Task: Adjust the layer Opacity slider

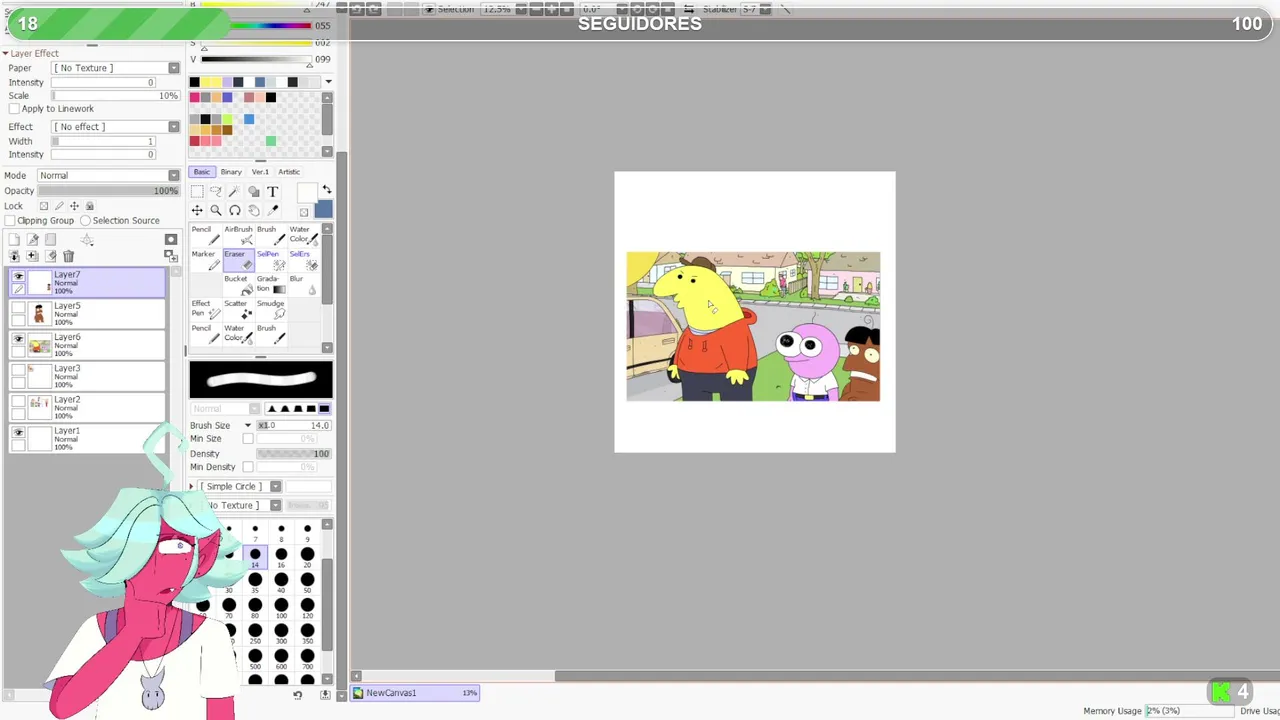Action: [x=108, y=191]
